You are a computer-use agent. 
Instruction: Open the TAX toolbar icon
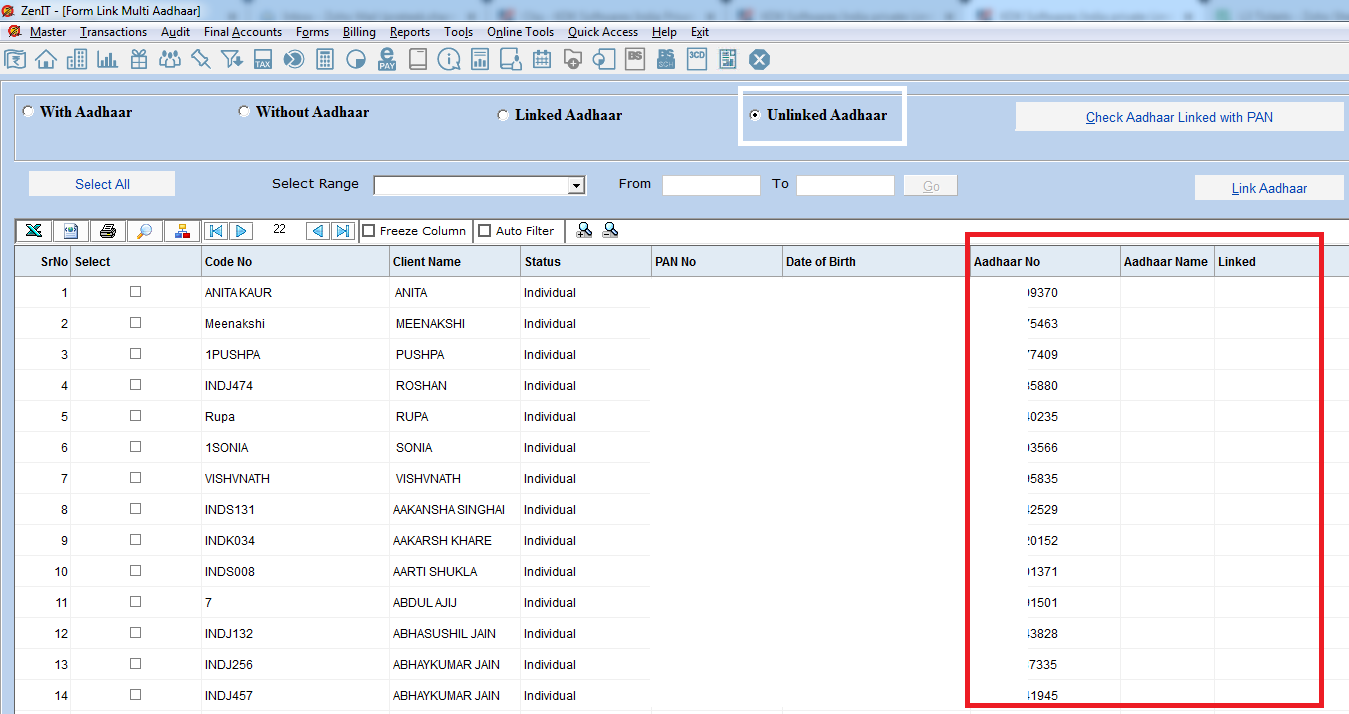pos(263,59)
